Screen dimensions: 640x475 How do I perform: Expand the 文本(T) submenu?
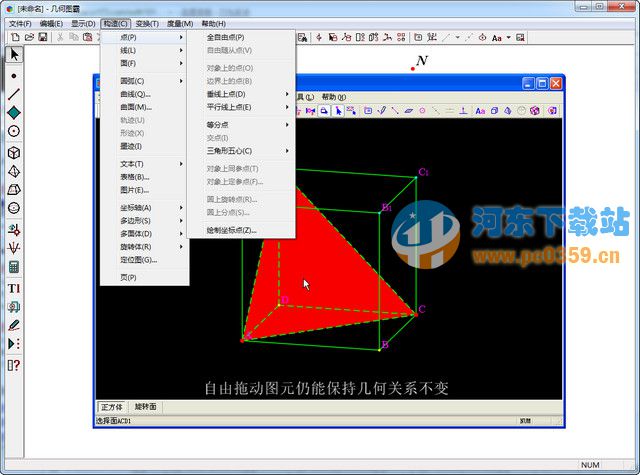144,164
